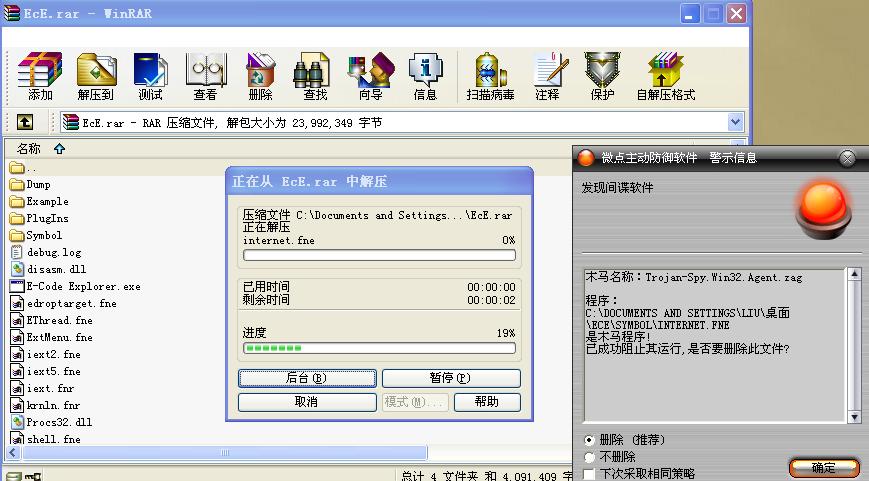
Task: Click the 名称 column header
Action: point(28,149)
